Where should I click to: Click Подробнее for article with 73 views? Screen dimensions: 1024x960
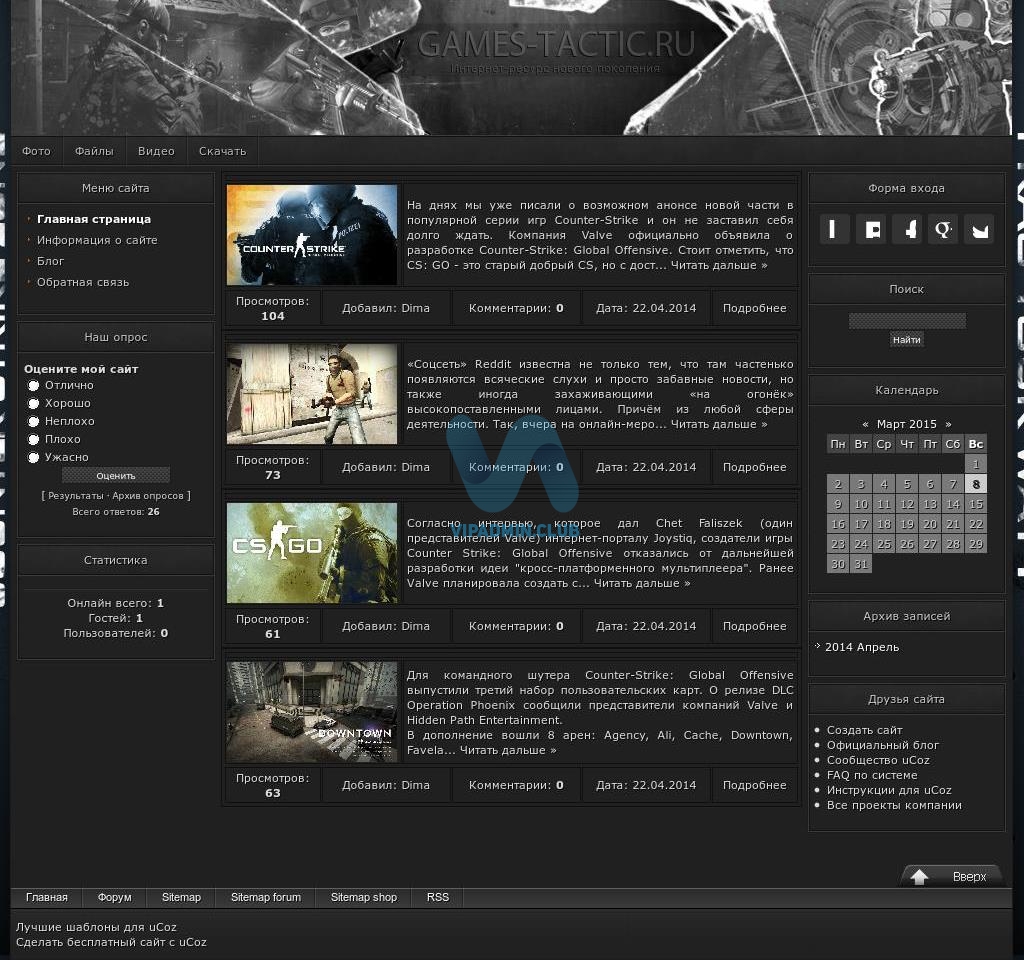(754, 467)
